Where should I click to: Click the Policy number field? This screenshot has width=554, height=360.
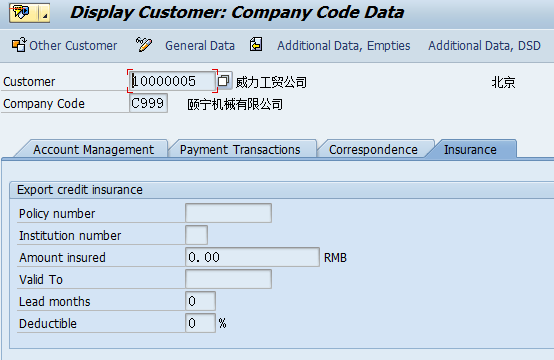[228, 213]
